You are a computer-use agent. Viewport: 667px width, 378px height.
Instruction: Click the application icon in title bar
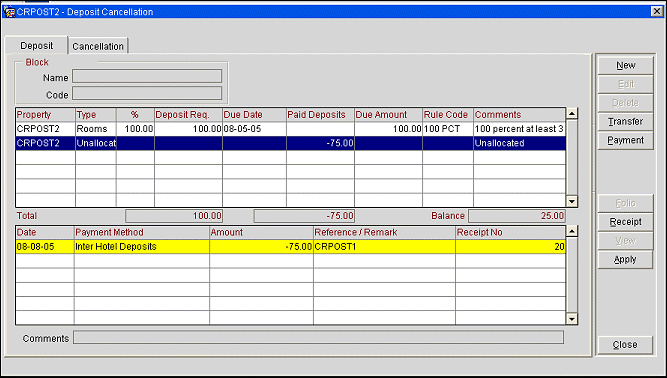coord(9,12)
